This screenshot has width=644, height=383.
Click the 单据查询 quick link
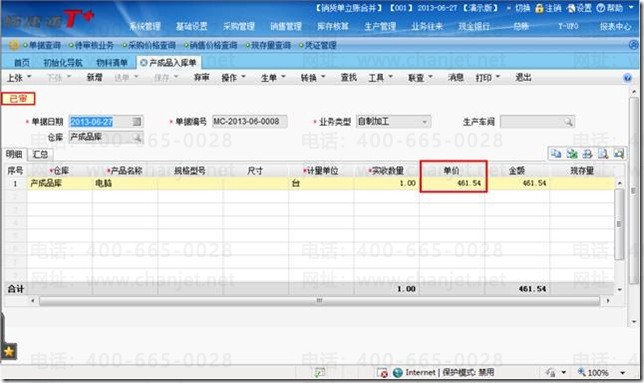click(x=41, y=45)
